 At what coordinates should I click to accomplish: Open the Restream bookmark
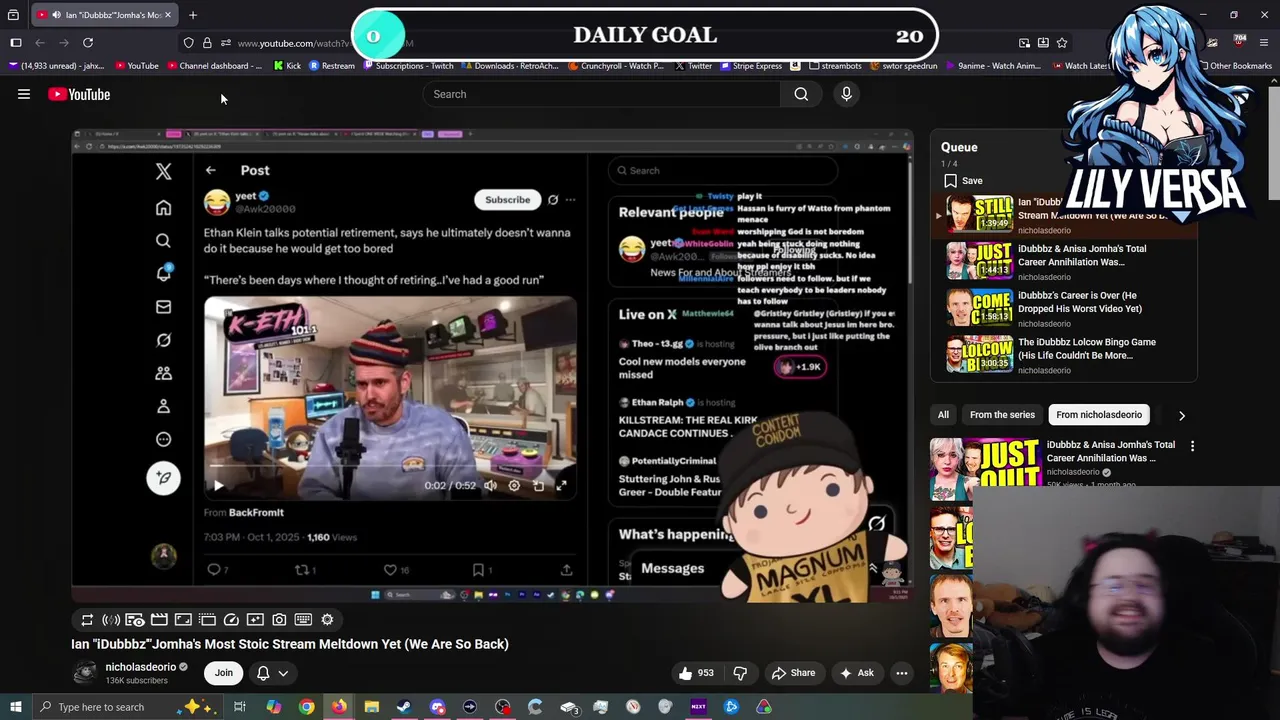point(332,66)
